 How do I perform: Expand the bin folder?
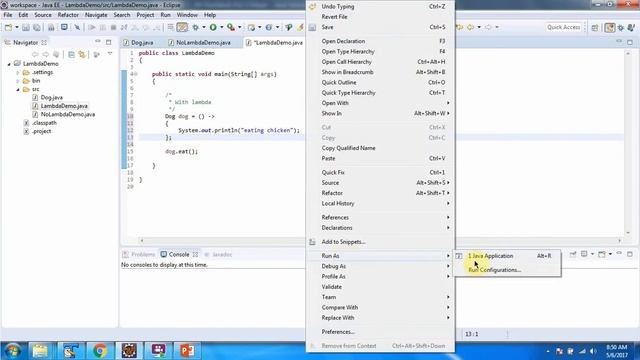click(18, 81)
